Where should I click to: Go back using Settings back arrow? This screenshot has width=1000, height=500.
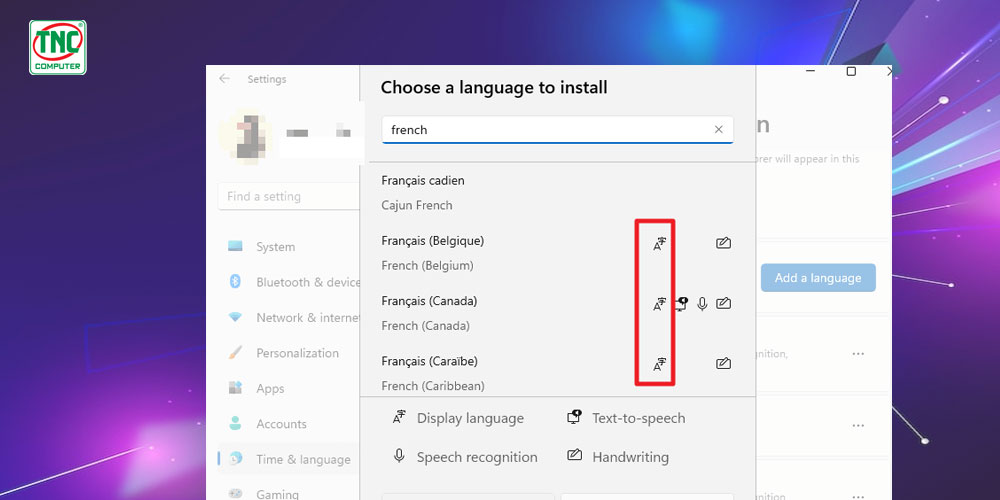click(x=224, y=78)
